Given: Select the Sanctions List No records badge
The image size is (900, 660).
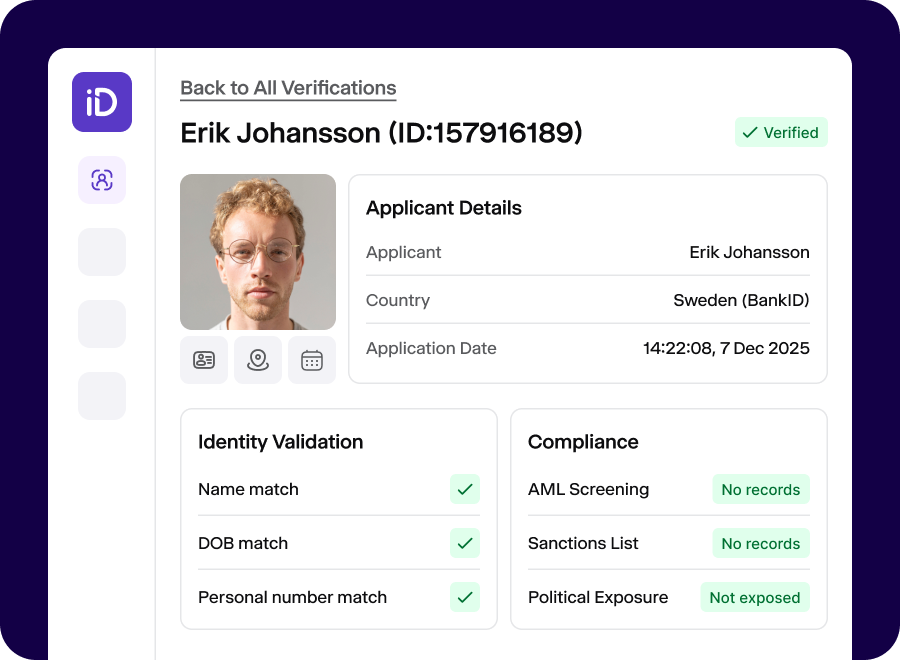Looking at the screenshot, I should point(761,543).
